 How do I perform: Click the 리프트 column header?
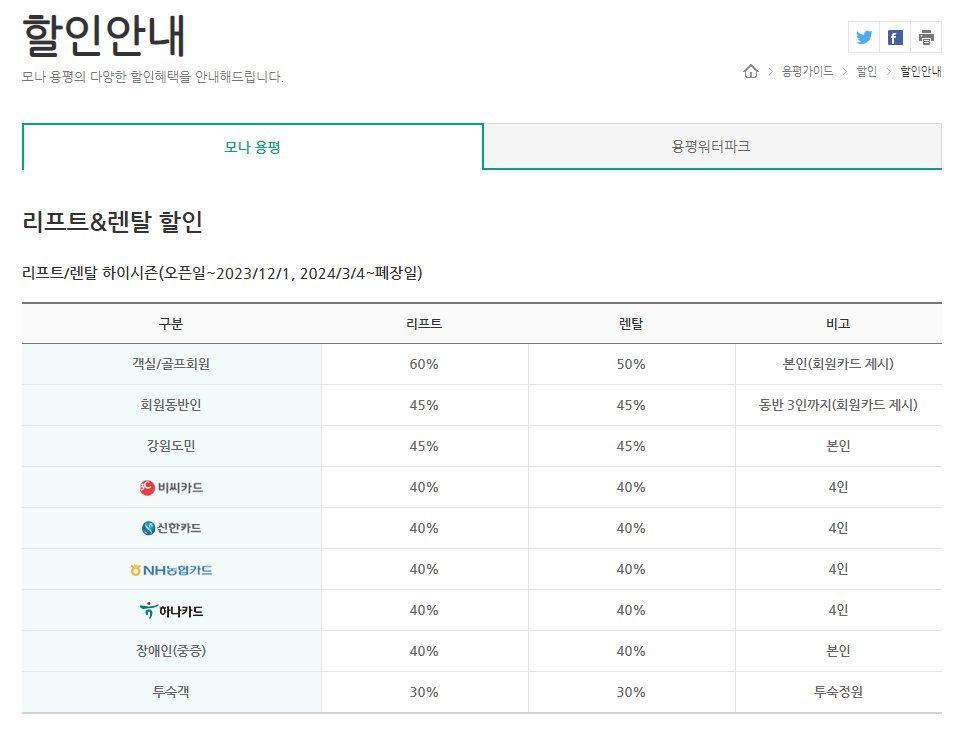coord(425,321)
